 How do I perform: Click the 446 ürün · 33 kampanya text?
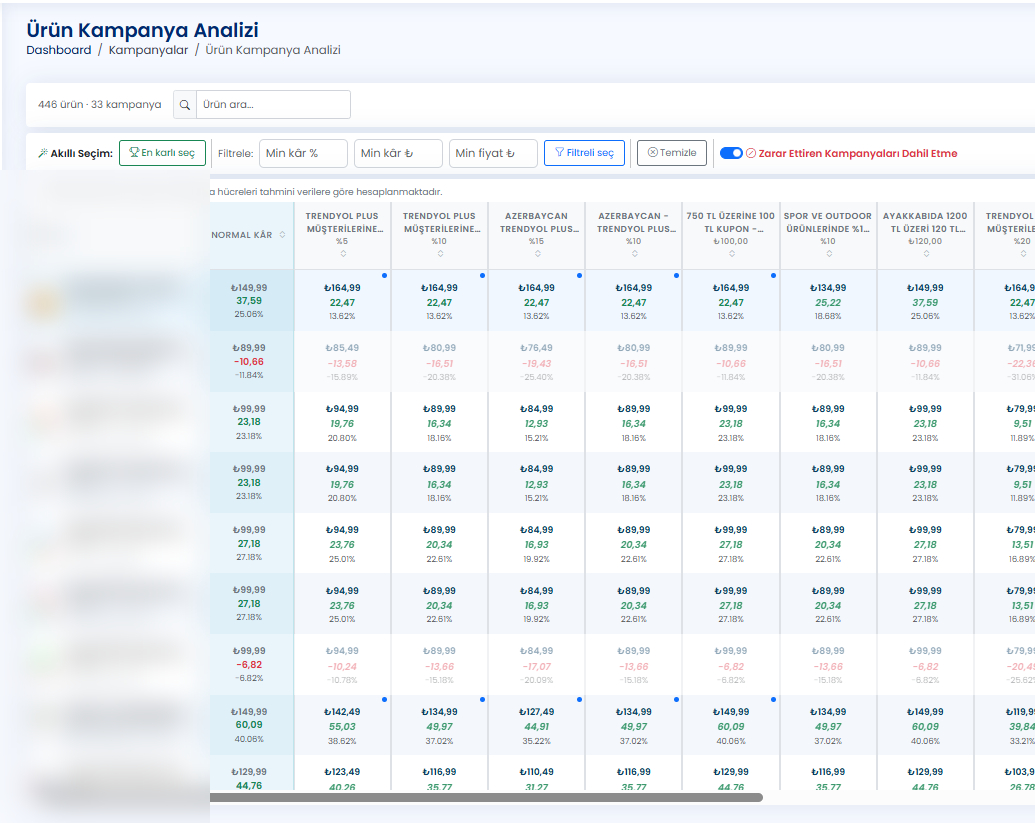click(x=100, y=105)
